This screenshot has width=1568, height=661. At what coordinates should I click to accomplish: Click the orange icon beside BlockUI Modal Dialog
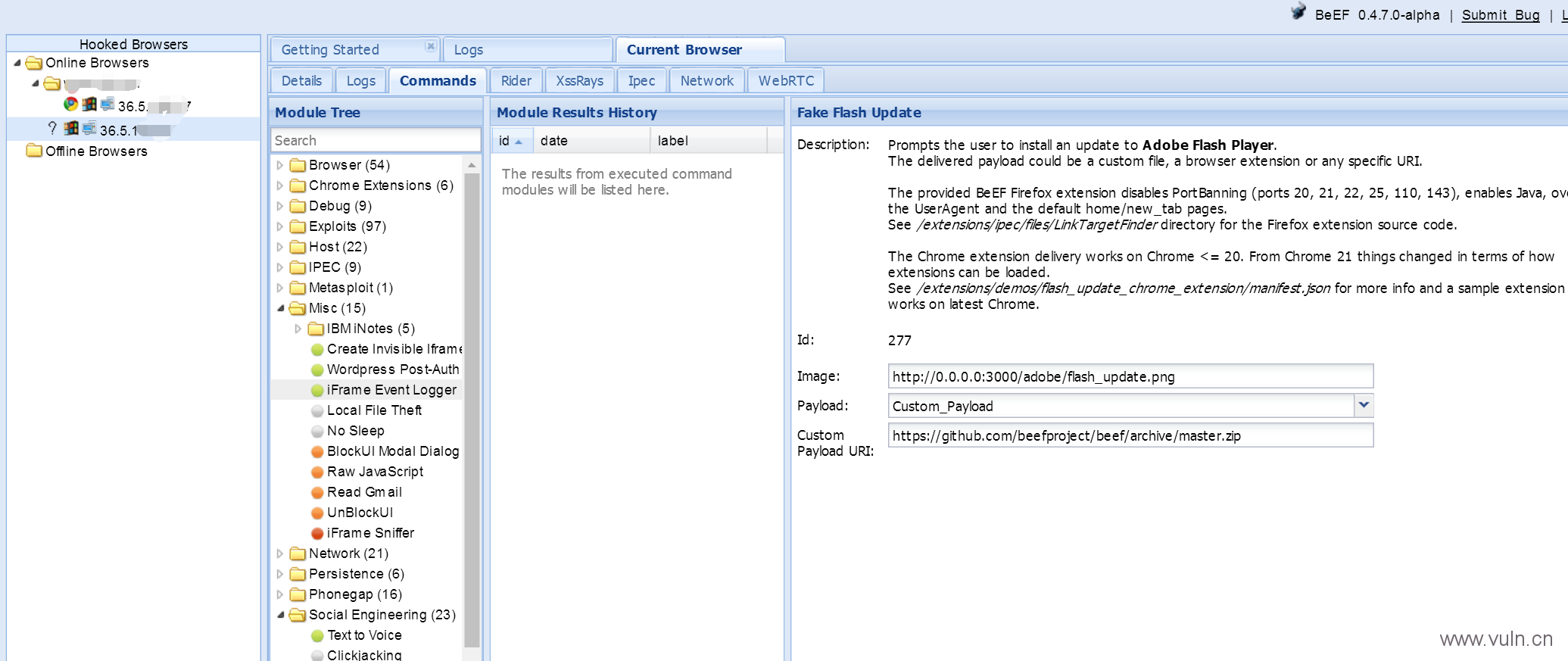pyautogui.click(x=317, y=452)
